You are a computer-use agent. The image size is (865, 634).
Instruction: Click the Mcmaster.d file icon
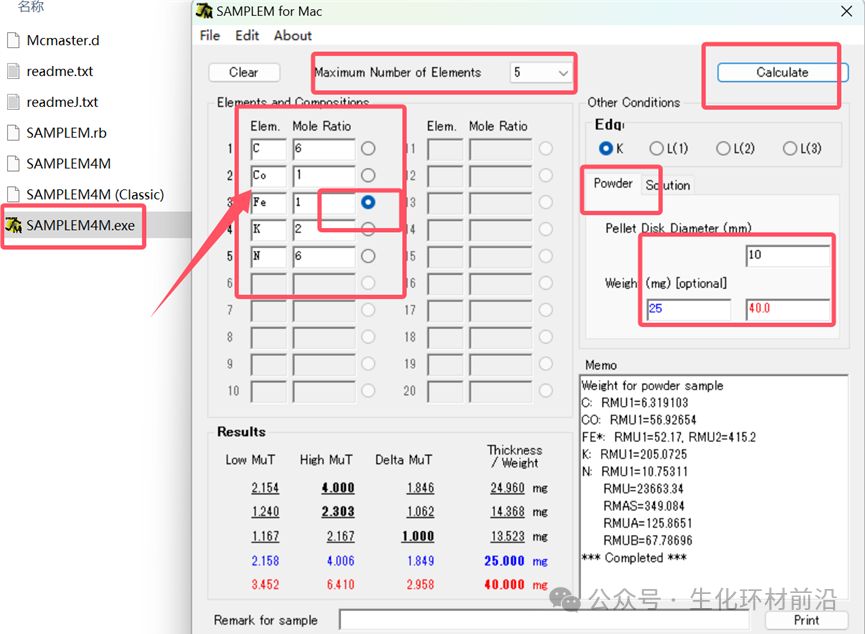click(13, 40)
